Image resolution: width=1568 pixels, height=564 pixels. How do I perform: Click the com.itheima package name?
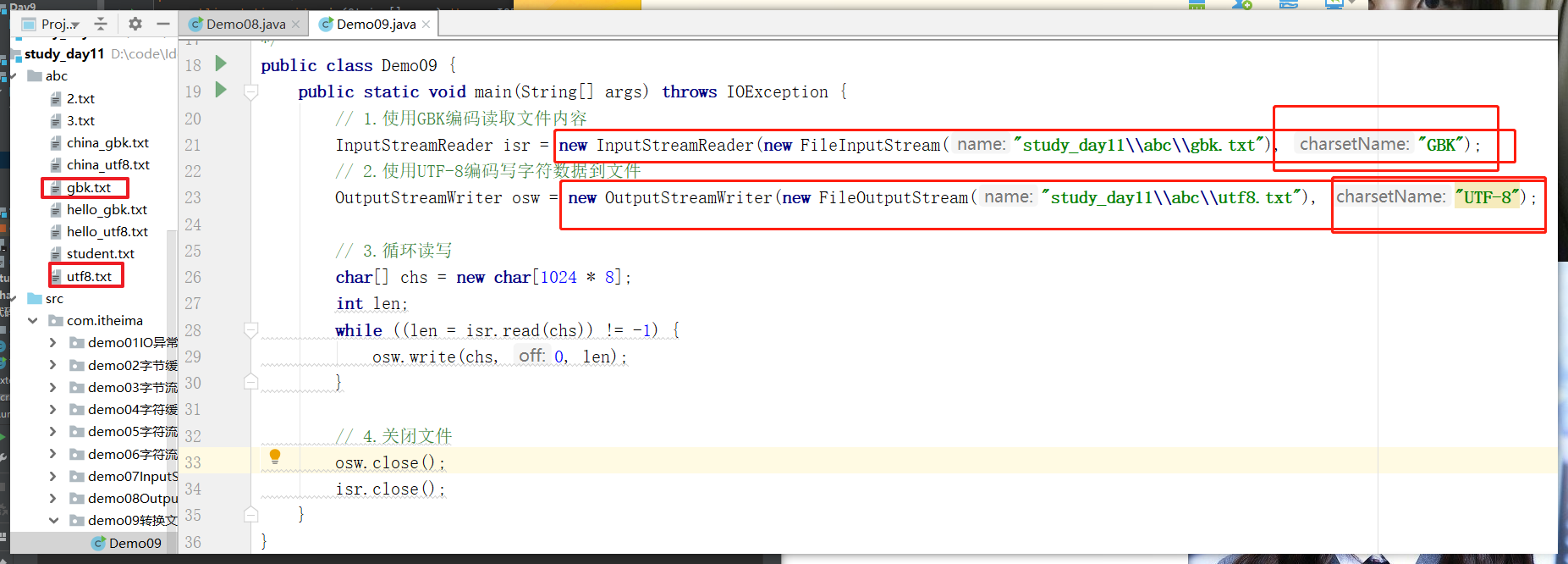(x=105, y=320)
